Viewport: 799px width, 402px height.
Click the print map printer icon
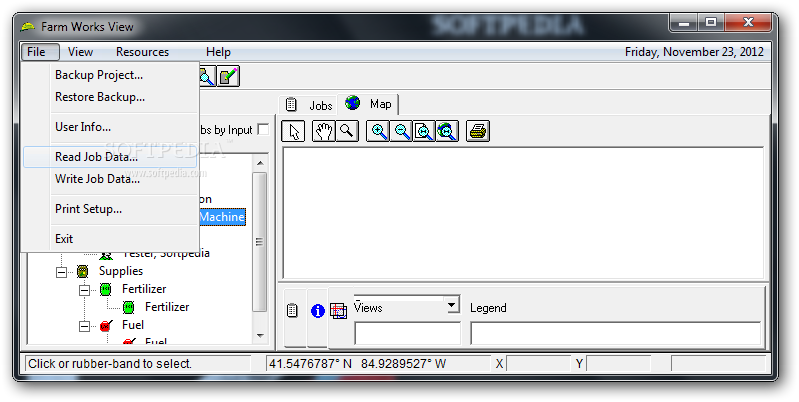point(478,131)
